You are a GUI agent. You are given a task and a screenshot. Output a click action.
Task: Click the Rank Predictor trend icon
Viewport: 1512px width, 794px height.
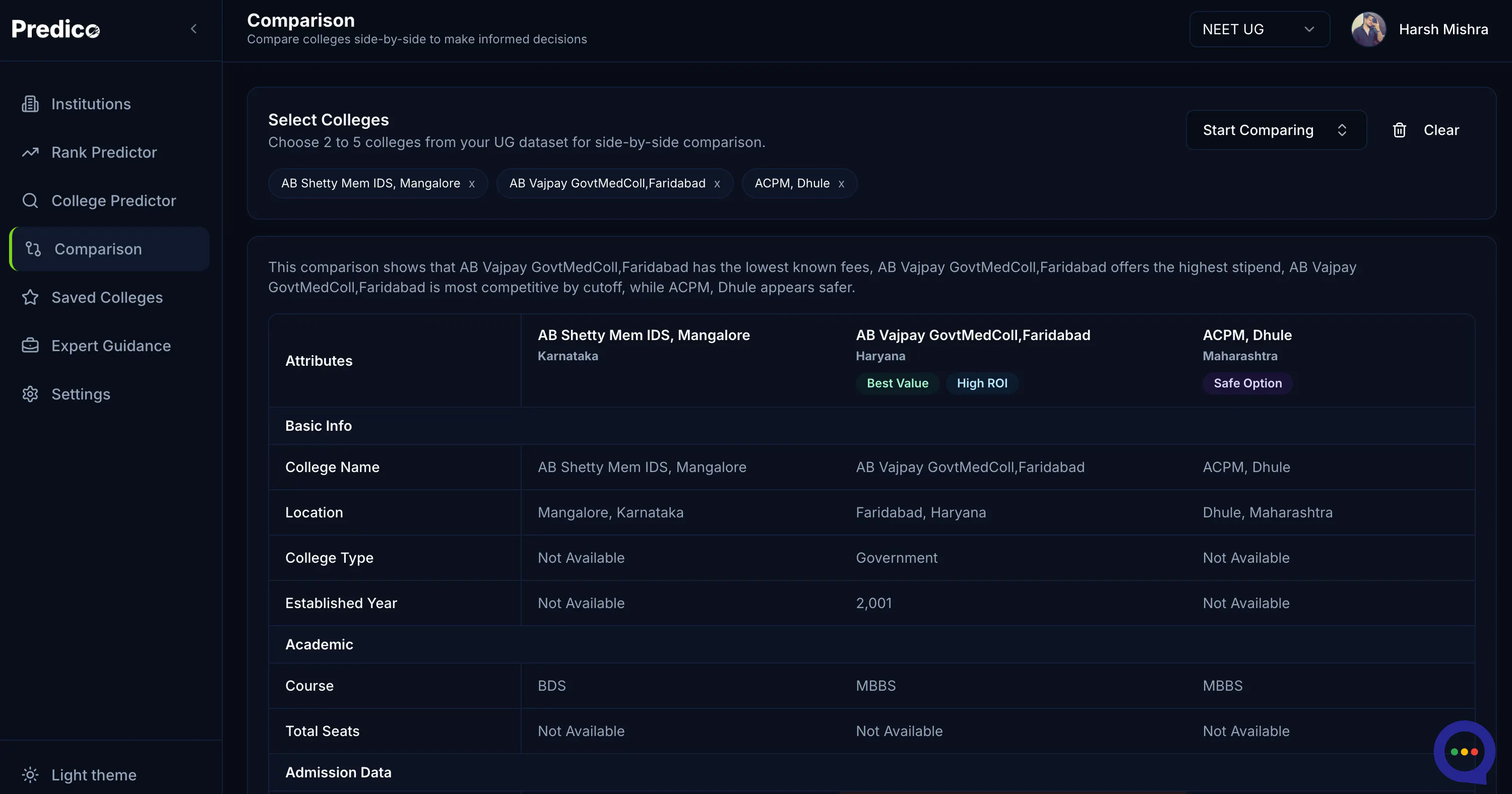tap(30, 152)
